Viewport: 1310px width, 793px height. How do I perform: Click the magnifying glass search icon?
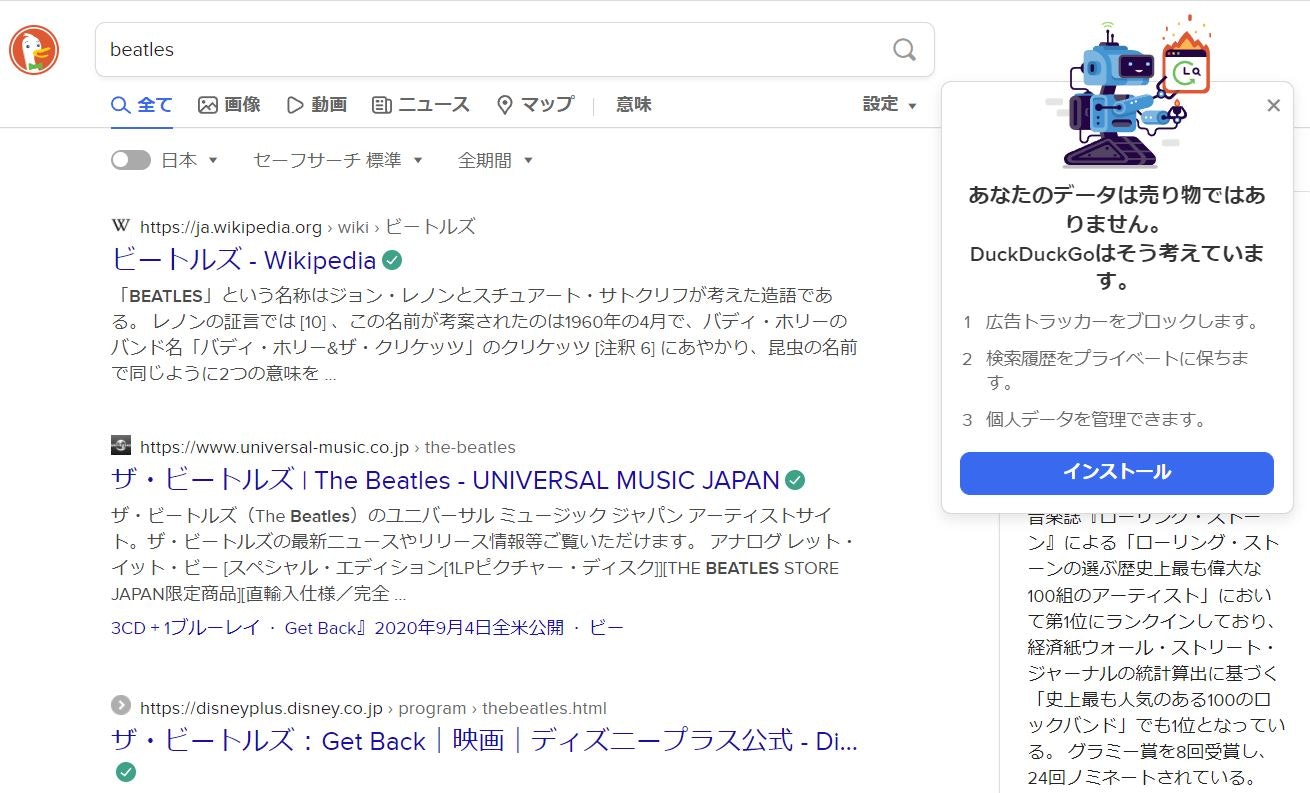click(x=903, y=49)
